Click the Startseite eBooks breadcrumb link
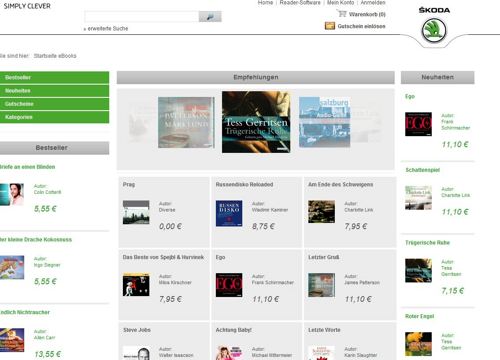The image size is (500, 360). click(55, 56)
